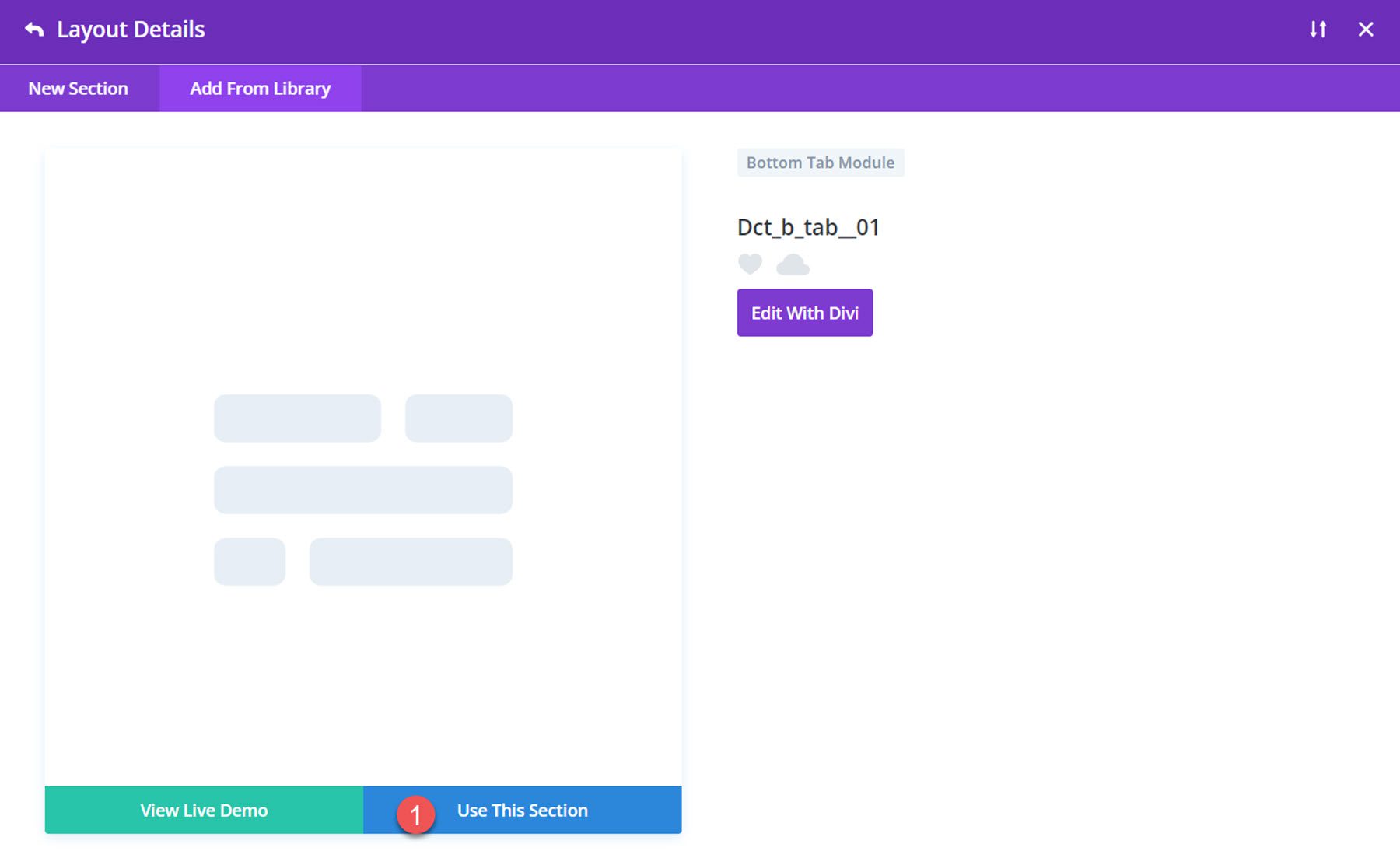
Task: Click the cloud icon beside the heart
Action: (x=792, y=264)
